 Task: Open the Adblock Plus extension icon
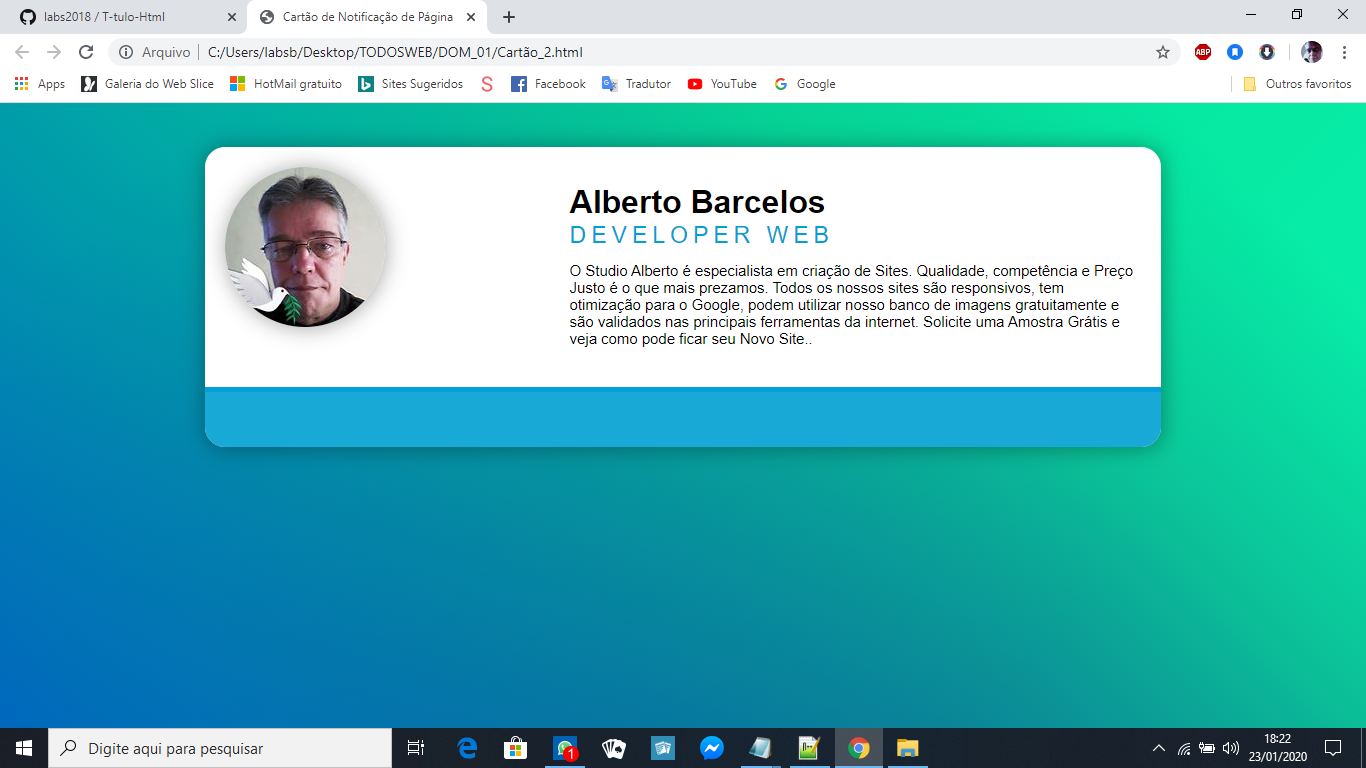(x=1203, y=52)
